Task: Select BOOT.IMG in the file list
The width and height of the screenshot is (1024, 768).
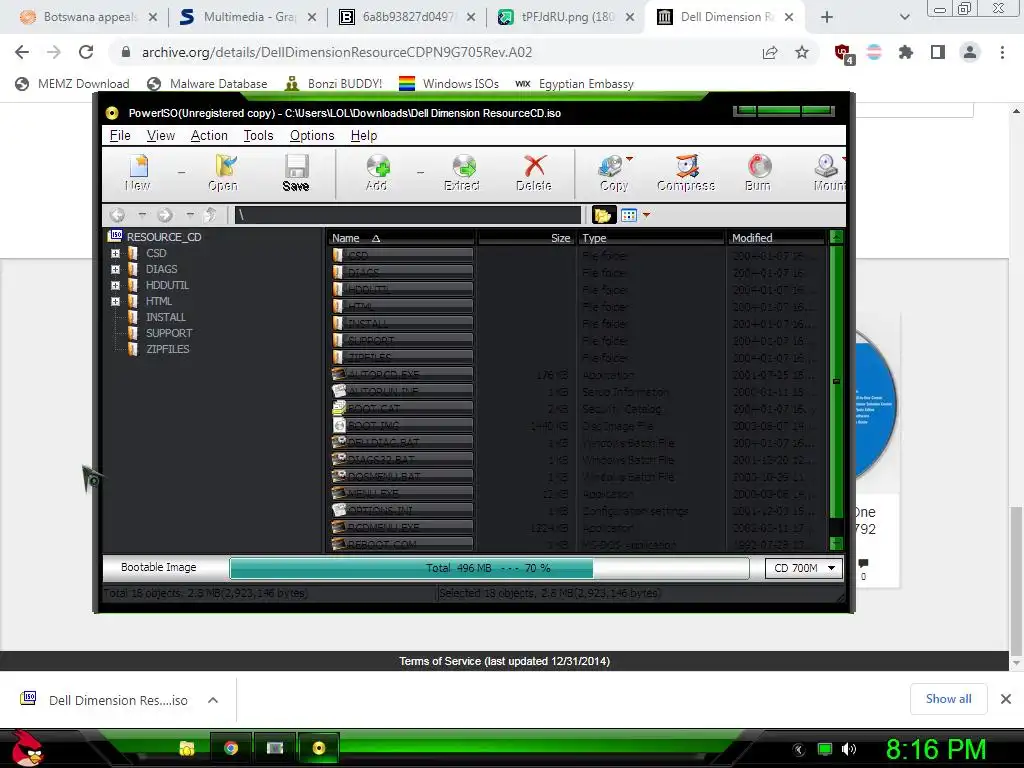Action: [402, 426]
